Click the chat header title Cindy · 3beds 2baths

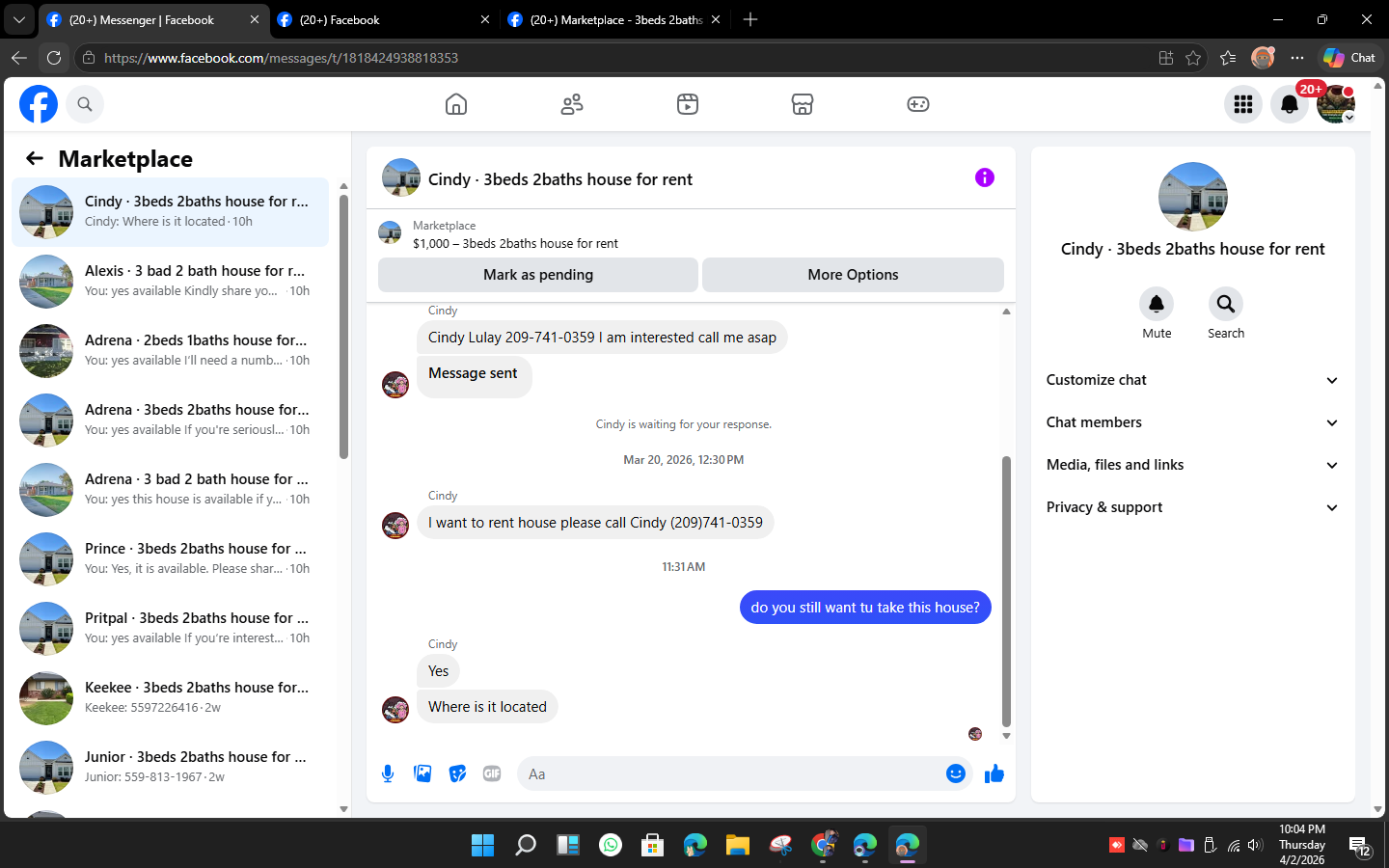(560, 179)
